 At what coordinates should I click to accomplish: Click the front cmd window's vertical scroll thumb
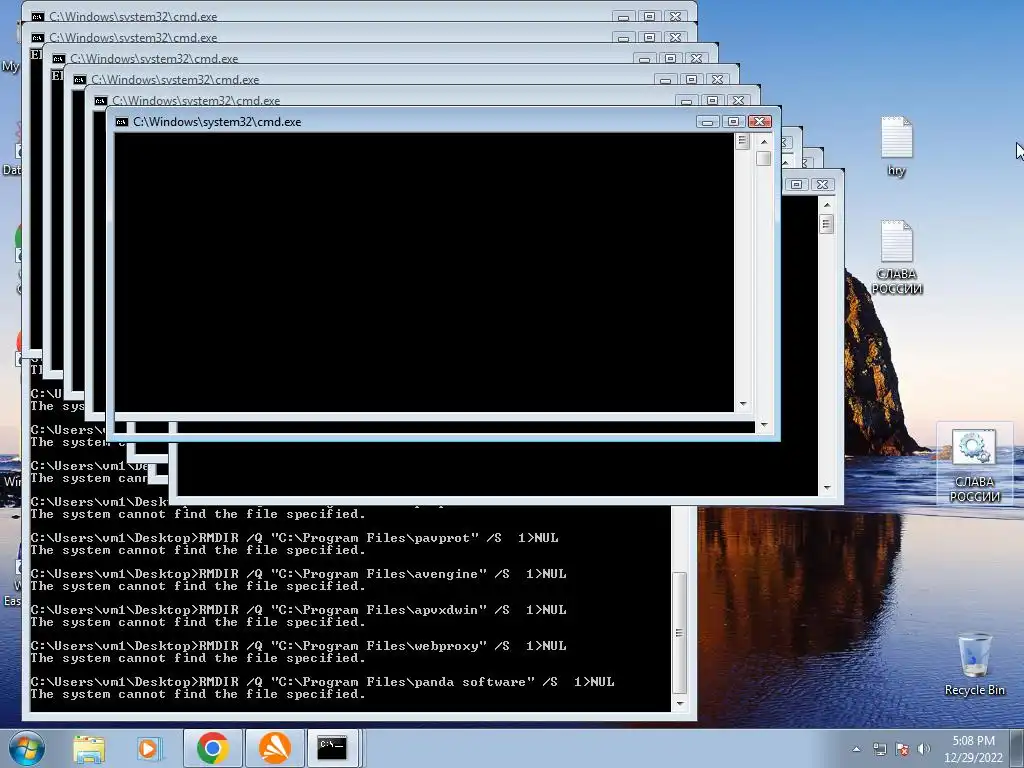(763, 159)
